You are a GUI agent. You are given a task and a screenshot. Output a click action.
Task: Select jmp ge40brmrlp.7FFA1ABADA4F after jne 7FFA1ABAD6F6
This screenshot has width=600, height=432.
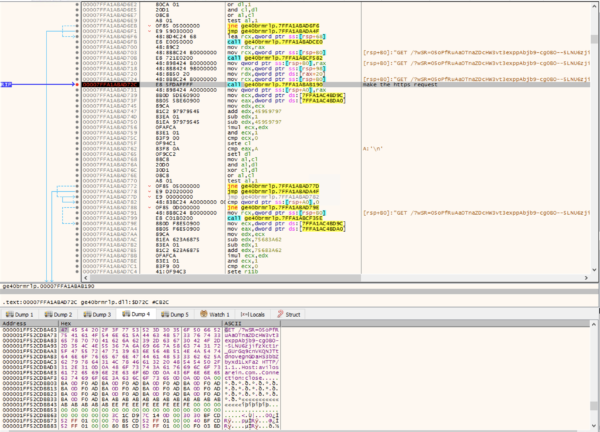pyautogui.click(x=273, y=31)
